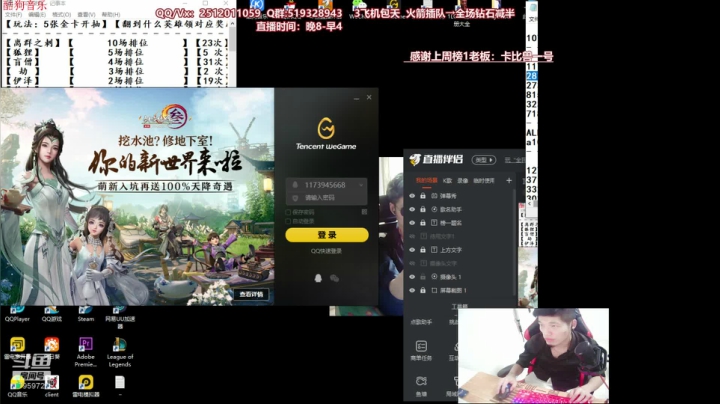Open the QQ音乐 desktop shortcut
The height and width of the screenshot is (404, 720).
point(17,386)
